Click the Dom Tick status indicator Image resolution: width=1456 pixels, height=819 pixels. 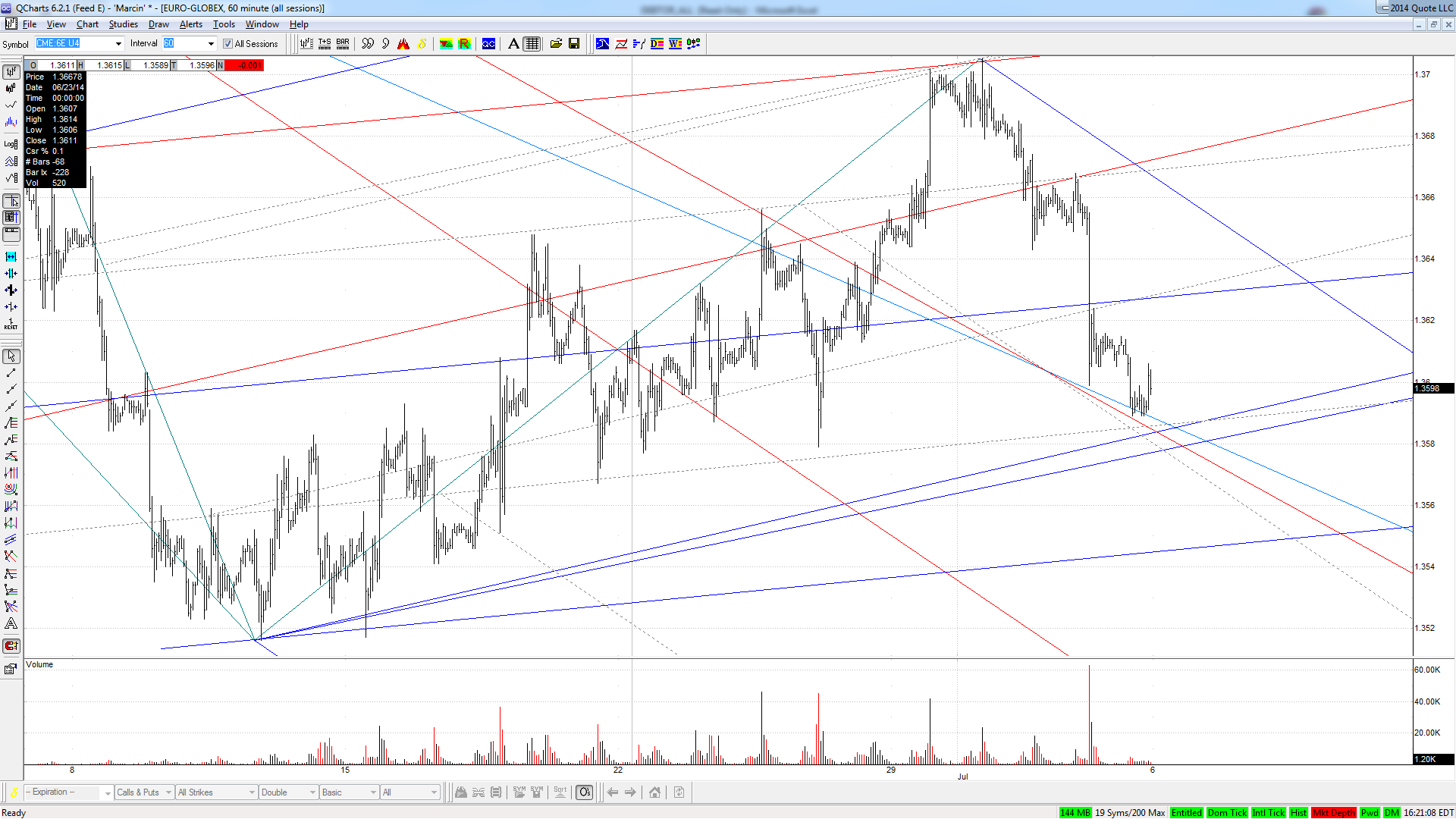[x=1227, y=813]
